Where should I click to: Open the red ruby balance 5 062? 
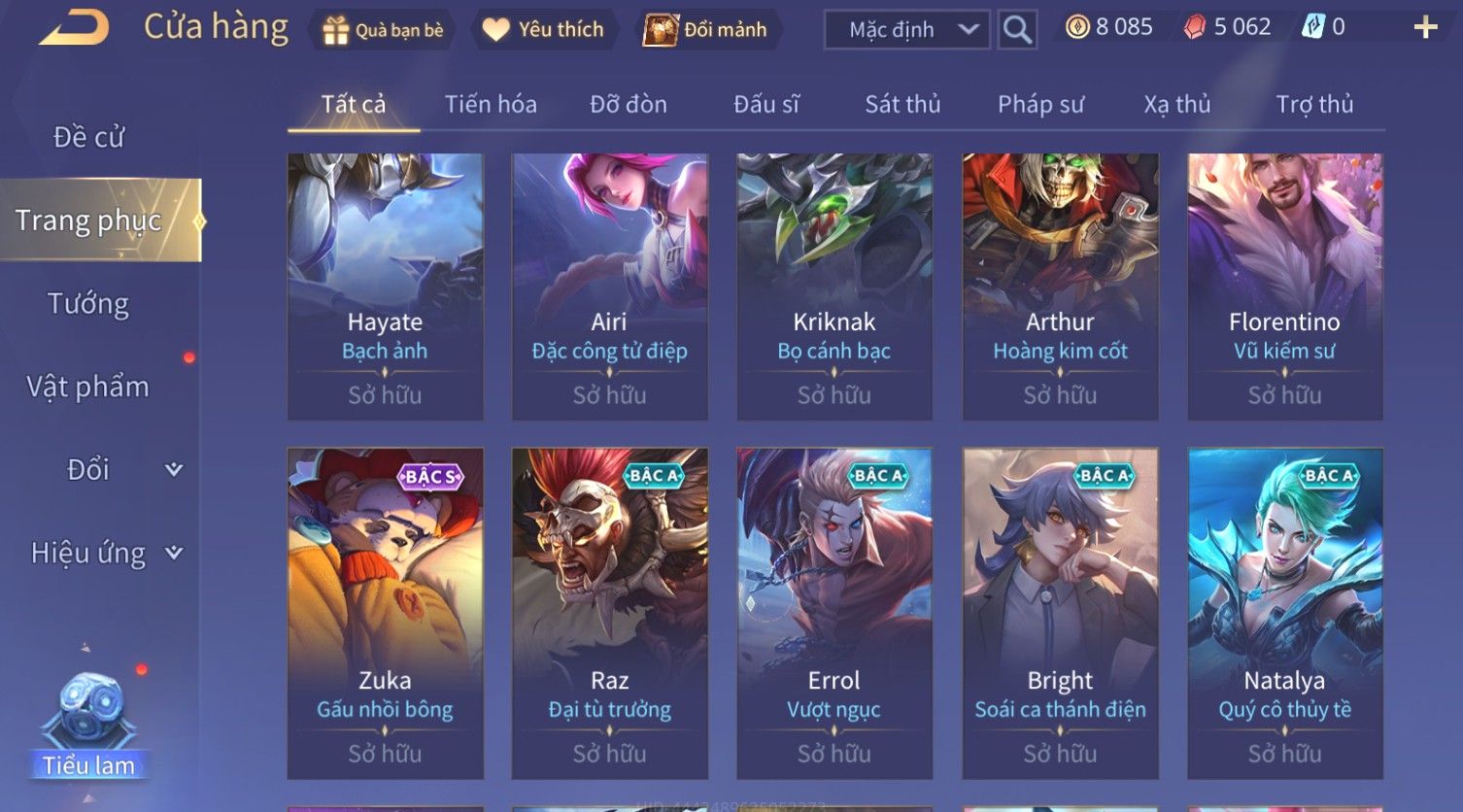[1227, 27]
